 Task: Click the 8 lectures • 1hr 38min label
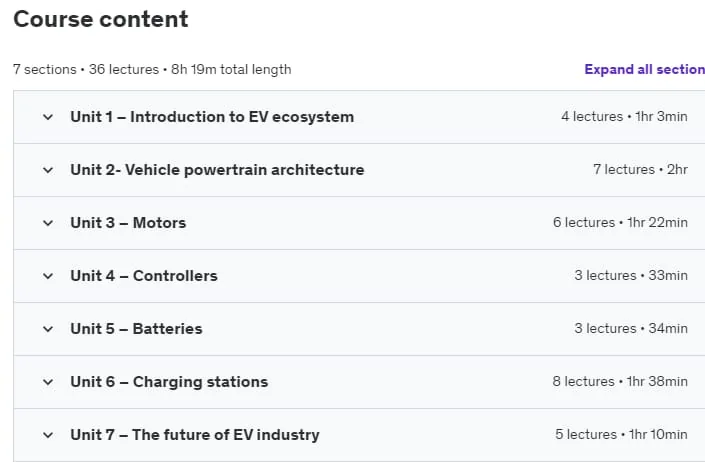pos(620,382)
